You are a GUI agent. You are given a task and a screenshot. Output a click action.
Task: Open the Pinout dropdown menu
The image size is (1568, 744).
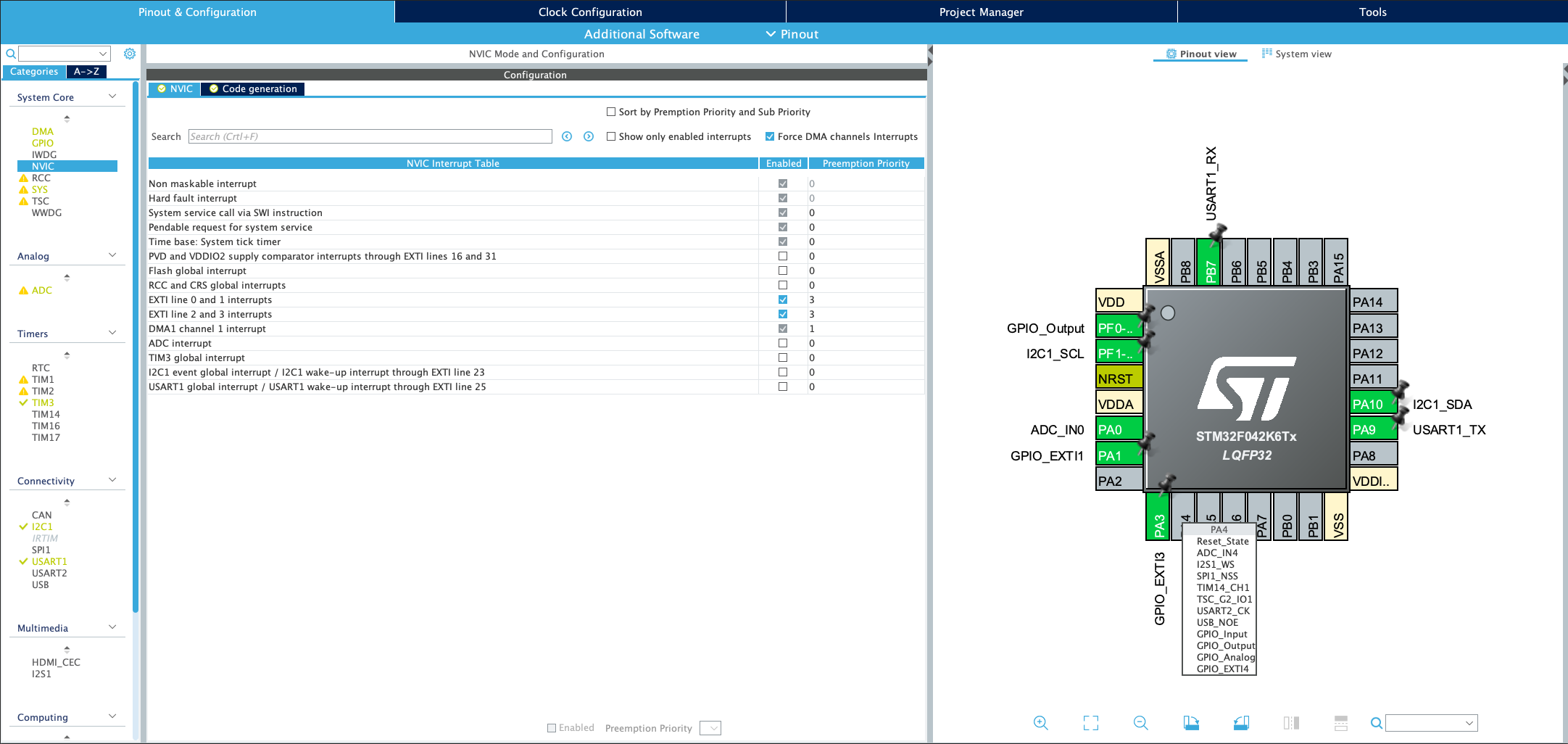tap(792, 34)
